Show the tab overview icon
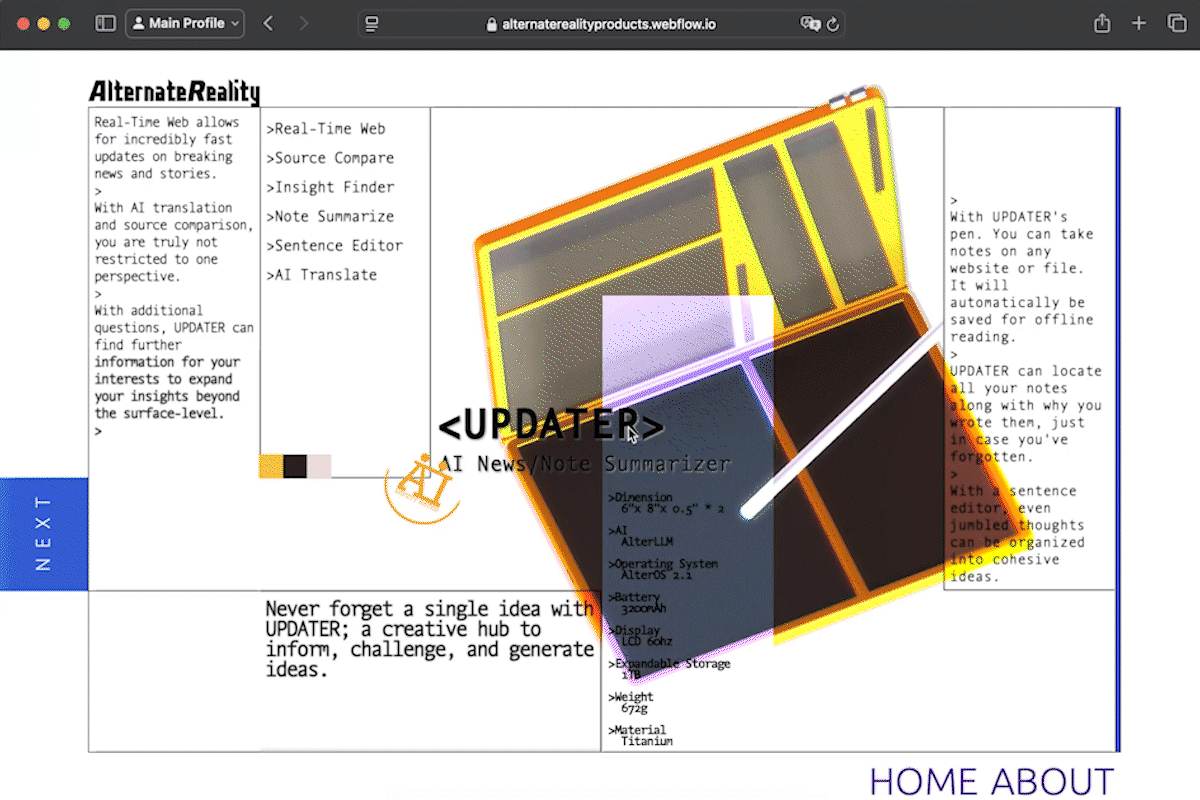The image size is (1200, 800). click(1176, 23)
